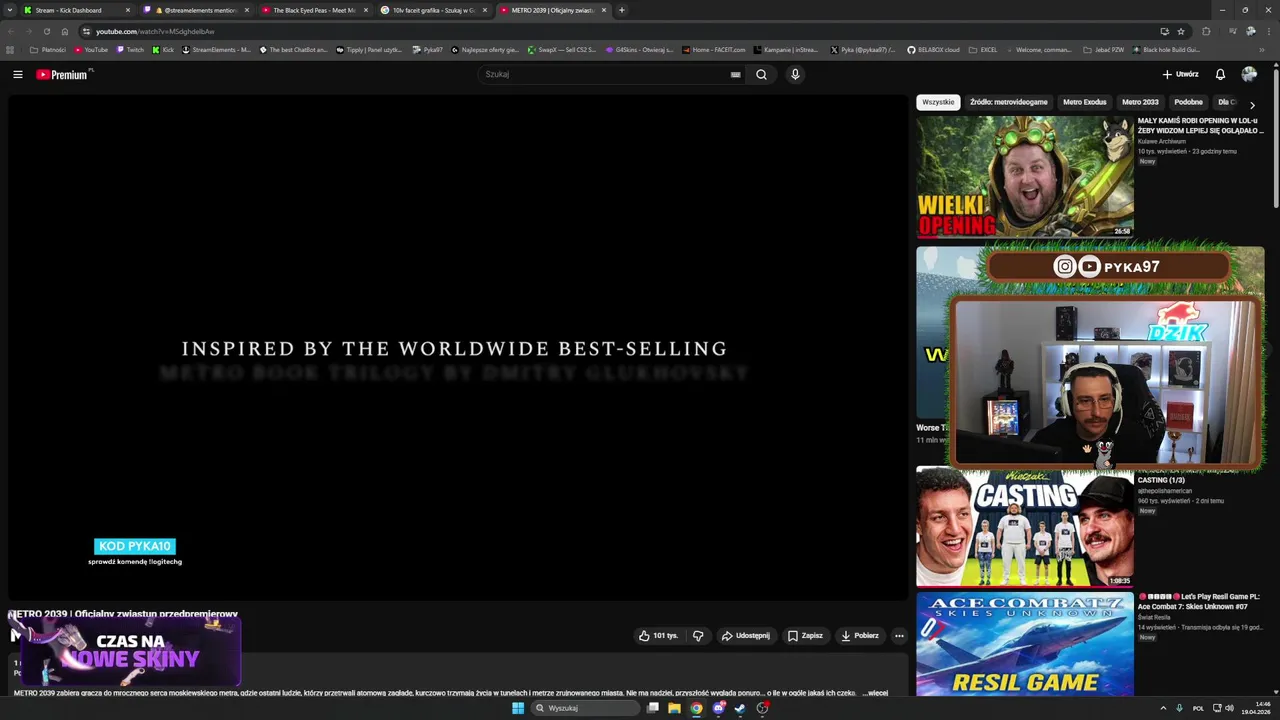Open the Kuławe Archiwum channel
This screenshot has width=1280, height=720.
pos(1162,141)
